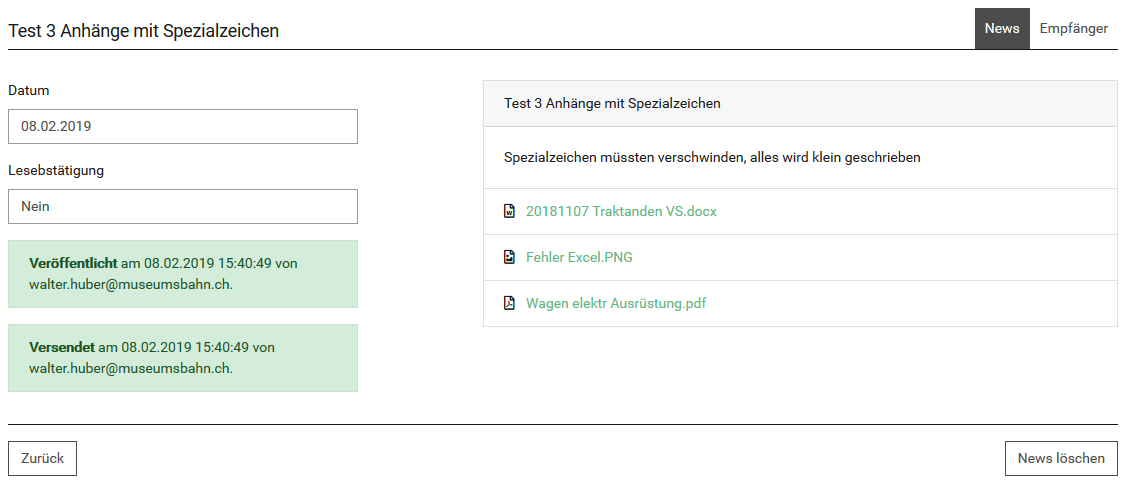Click the page title Test 3 Anhänge
Image resolution: width=1134 pixels, height=490 pixels.
pyautogui.click(x=143, y=31)
